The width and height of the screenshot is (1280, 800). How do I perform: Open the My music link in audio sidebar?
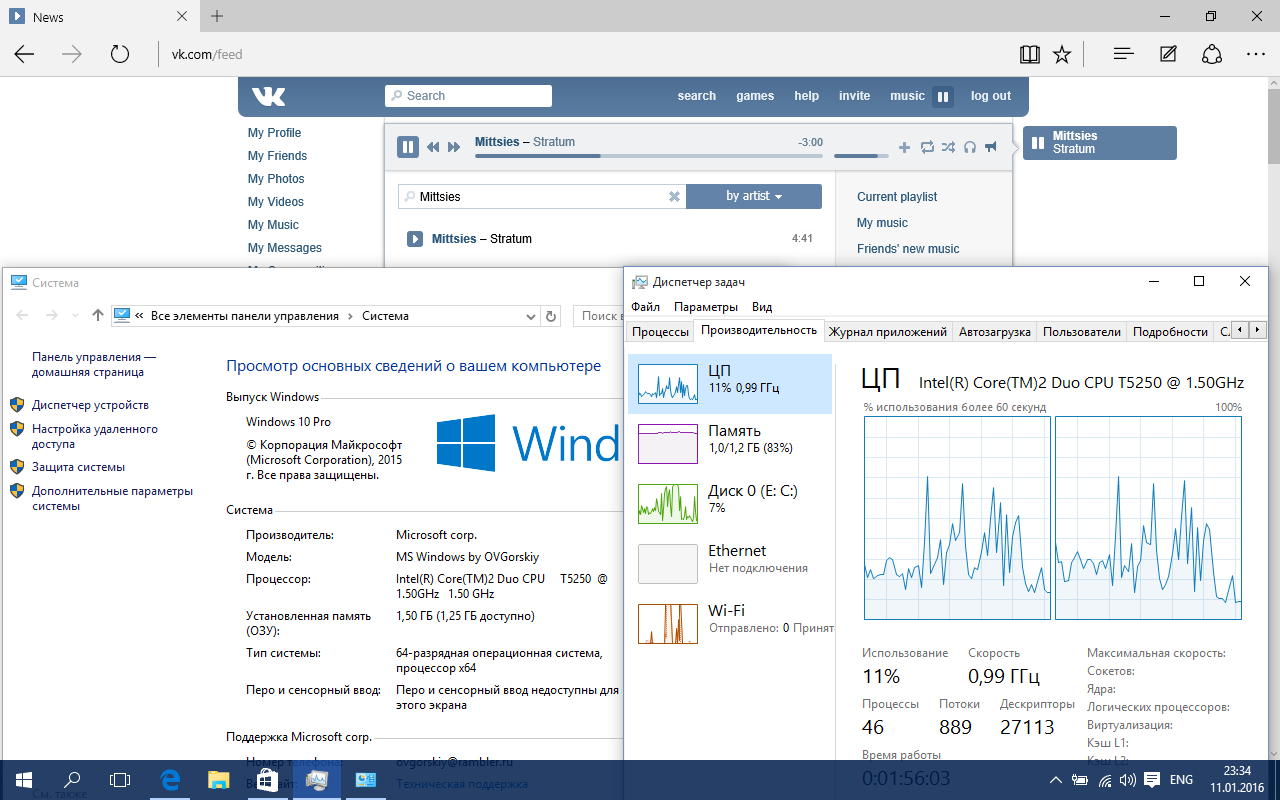point(882,223)
